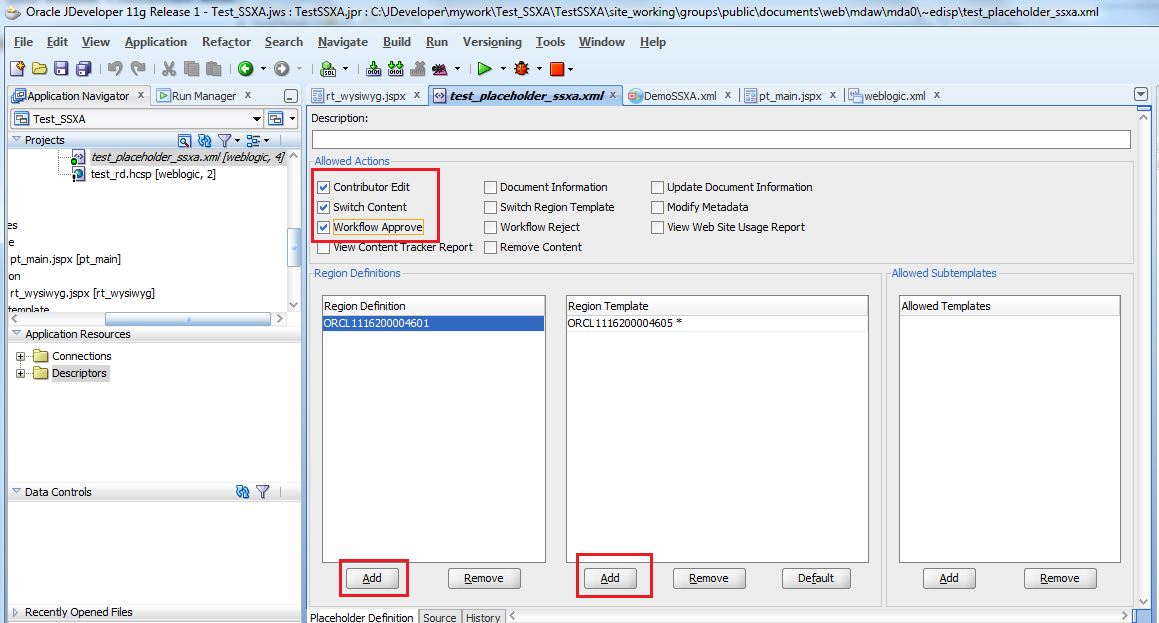Expand the Connections node
Screen dimensions: 1159x623
pos(22,355)
